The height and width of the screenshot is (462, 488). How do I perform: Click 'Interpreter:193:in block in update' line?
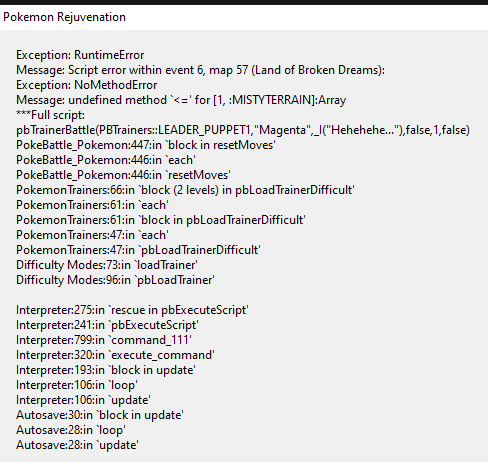coord(106,370)
